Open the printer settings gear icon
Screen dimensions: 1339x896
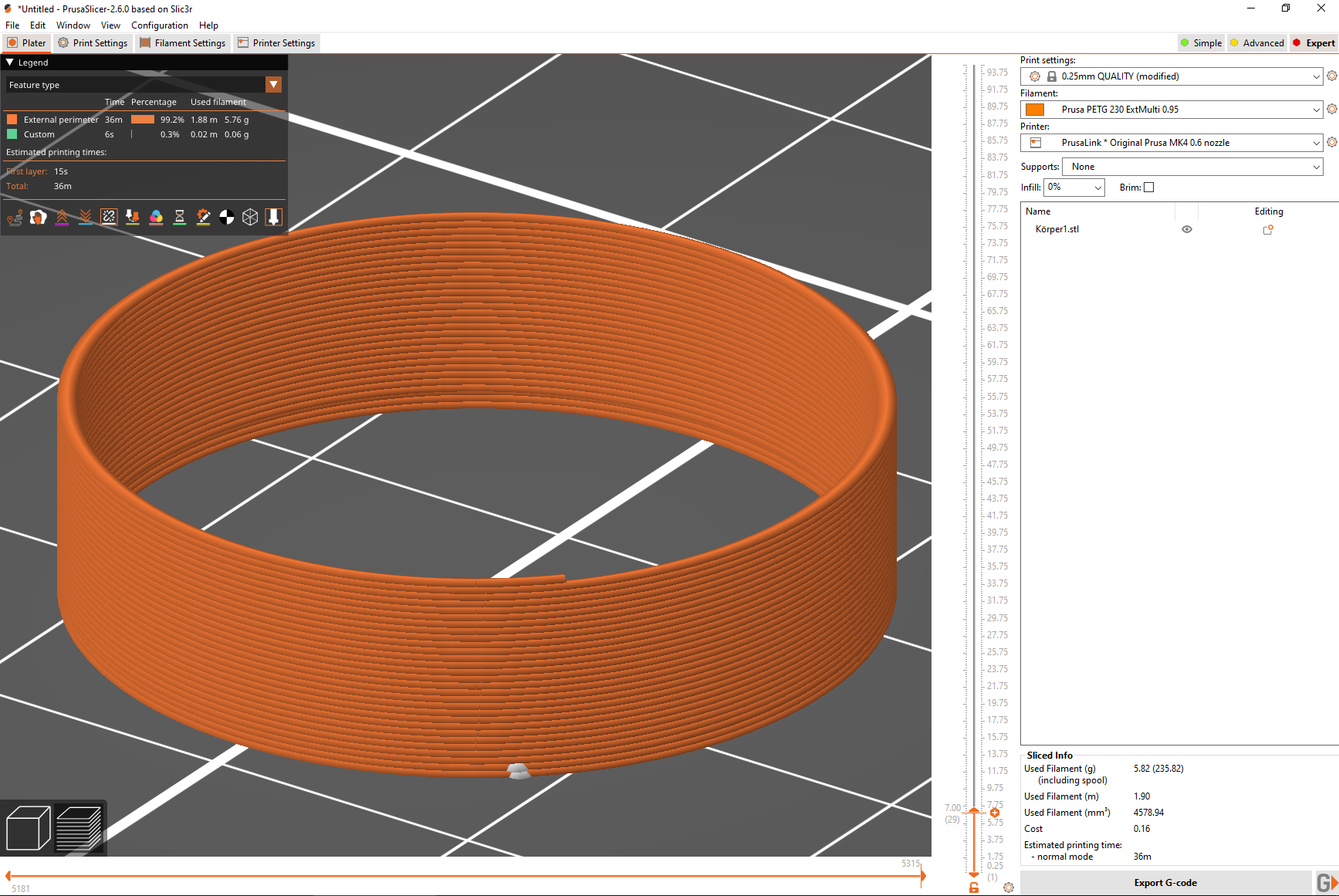click(x=1332, y=142)
